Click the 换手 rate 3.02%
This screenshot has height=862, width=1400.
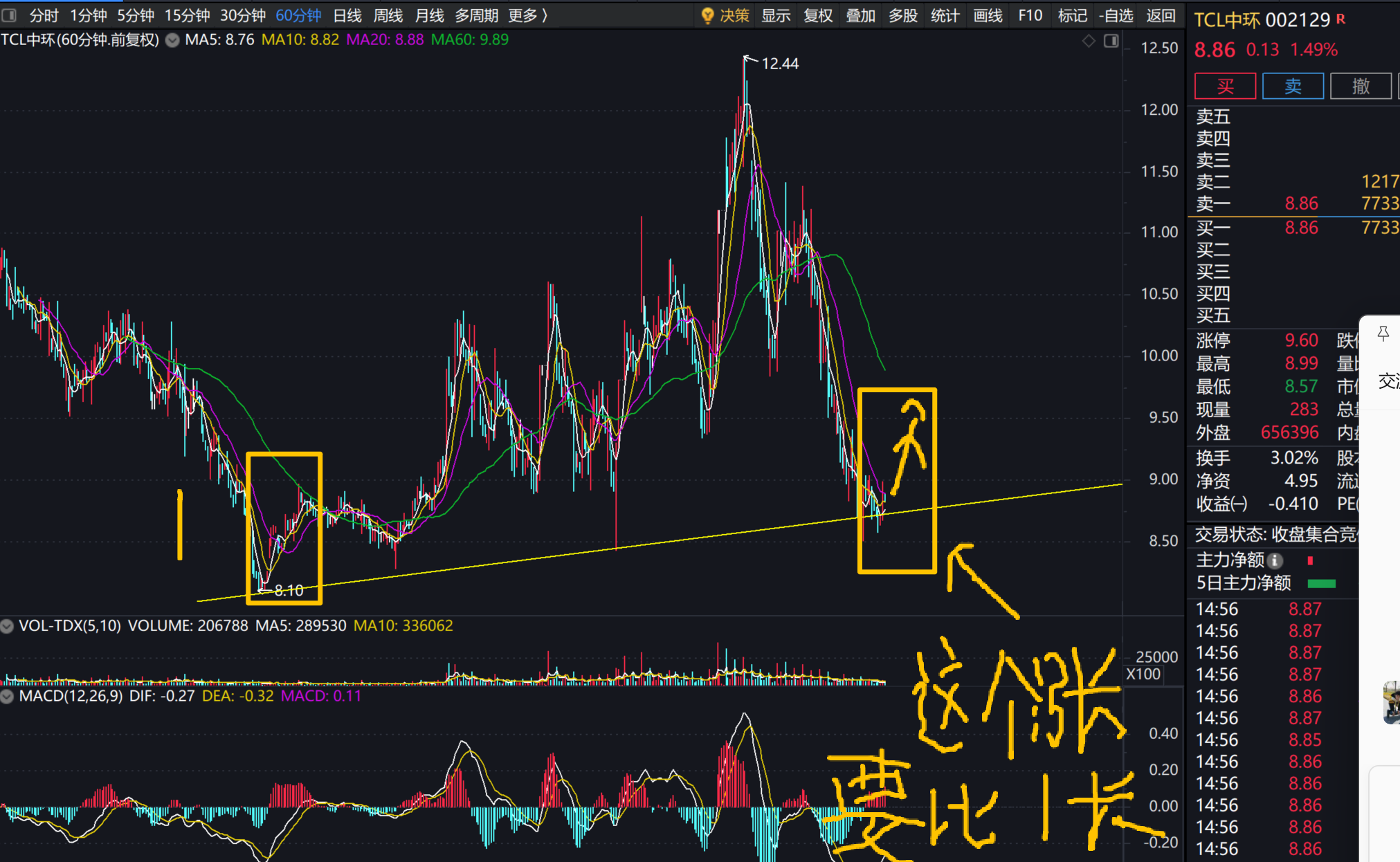coord(1294,458)
